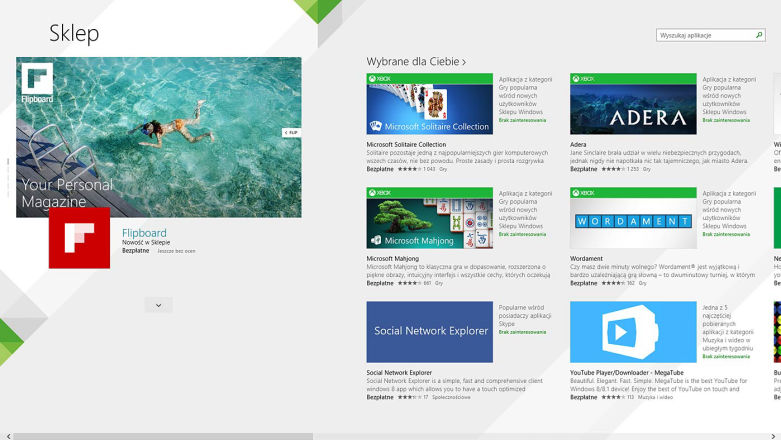Click the Adera star rating
This screenshot has width=781, height=440.
point(613,169)
